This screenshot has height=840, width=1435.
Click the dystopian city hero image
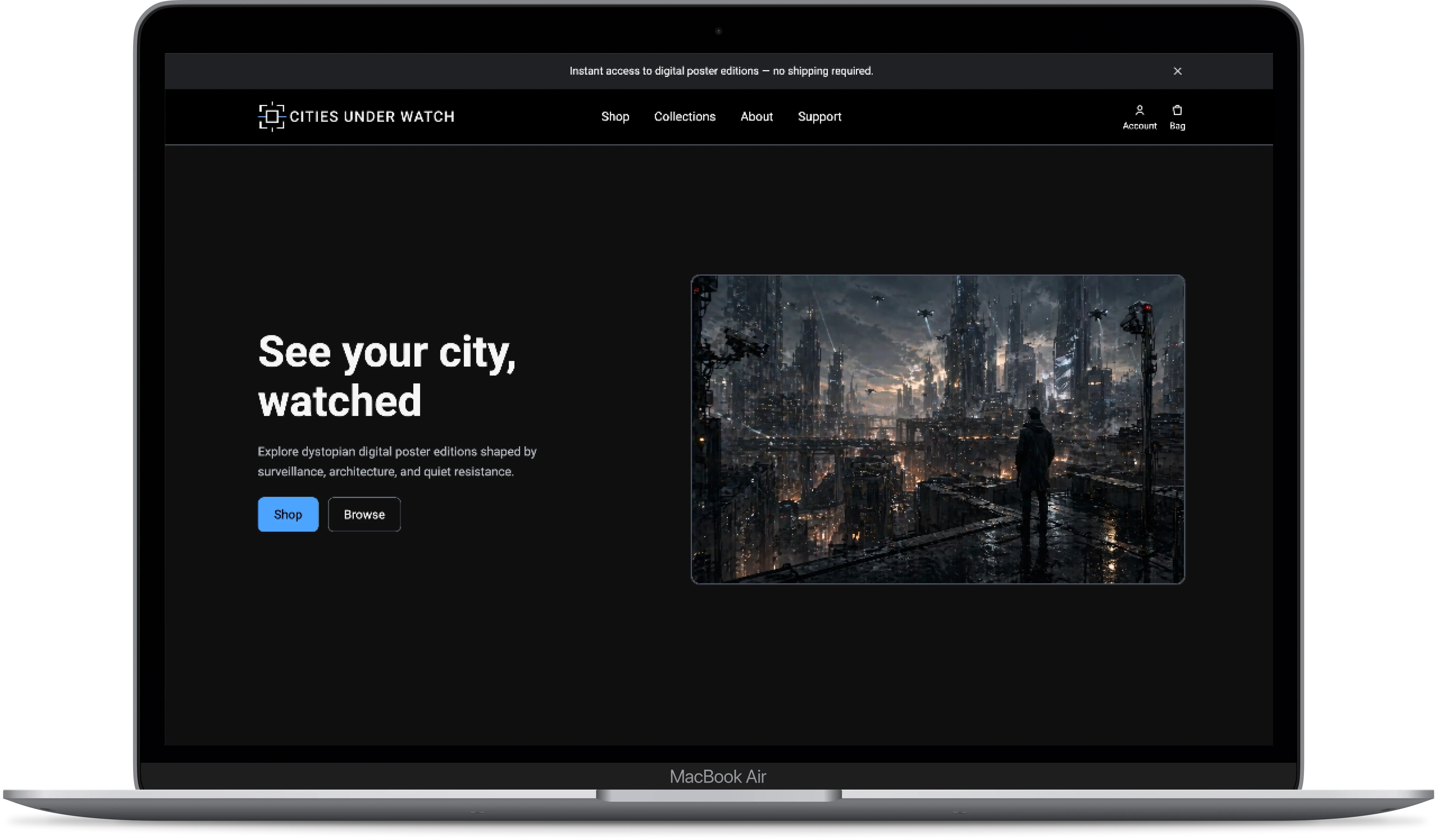point(938,430)
